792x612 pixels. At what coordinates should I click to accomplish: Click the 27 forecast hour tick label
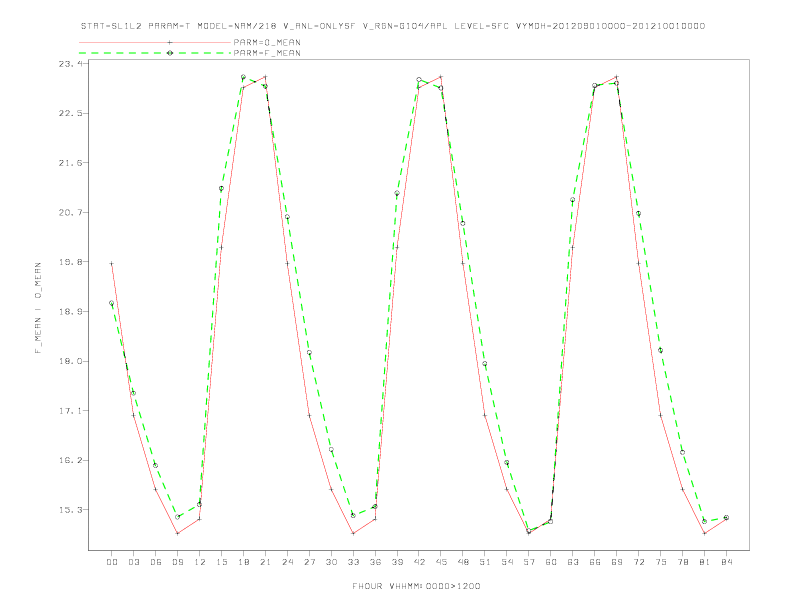pyautogui.click(x=309, y=562)
